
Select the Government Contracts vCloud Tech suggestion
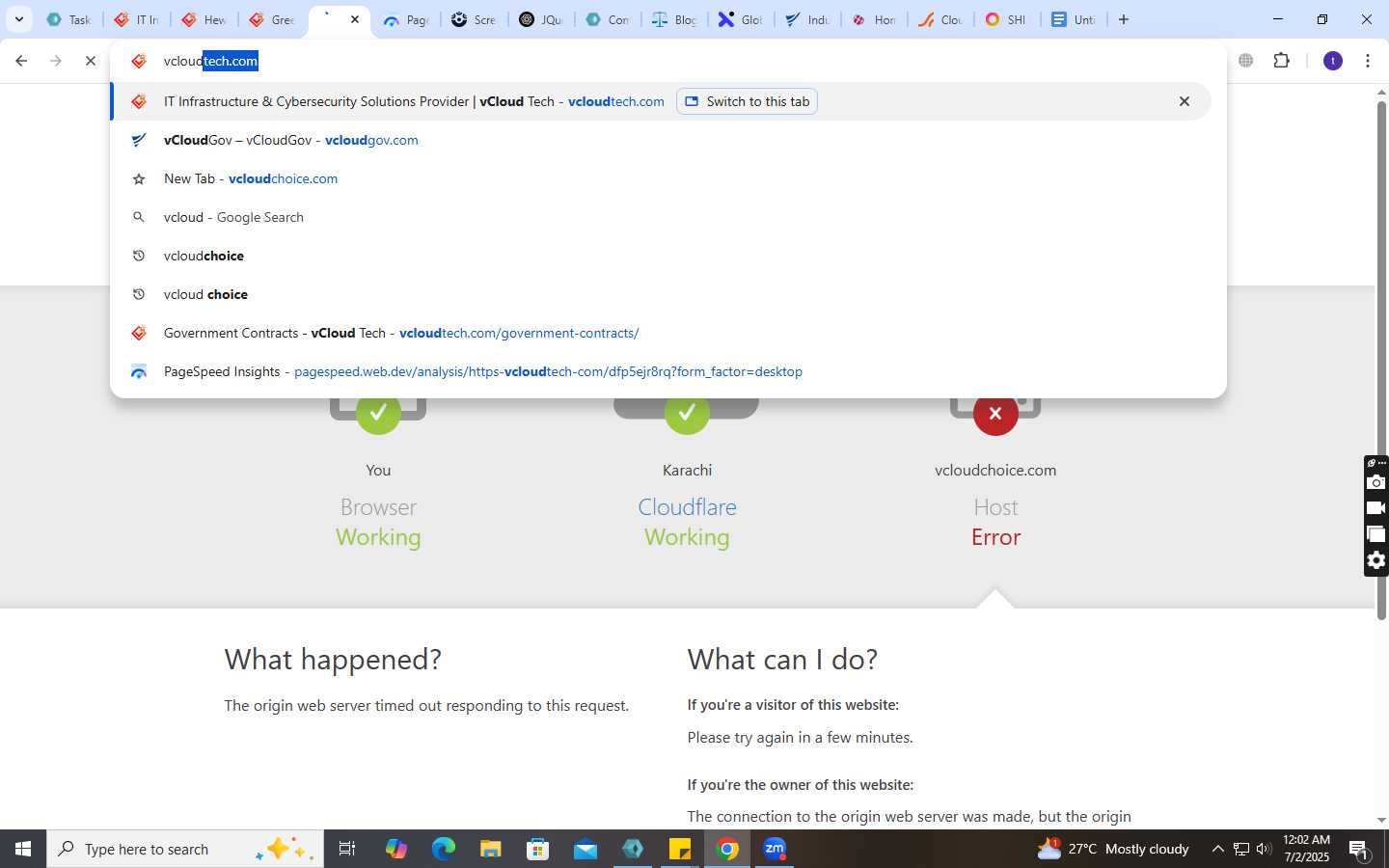[x=661, y=333]
